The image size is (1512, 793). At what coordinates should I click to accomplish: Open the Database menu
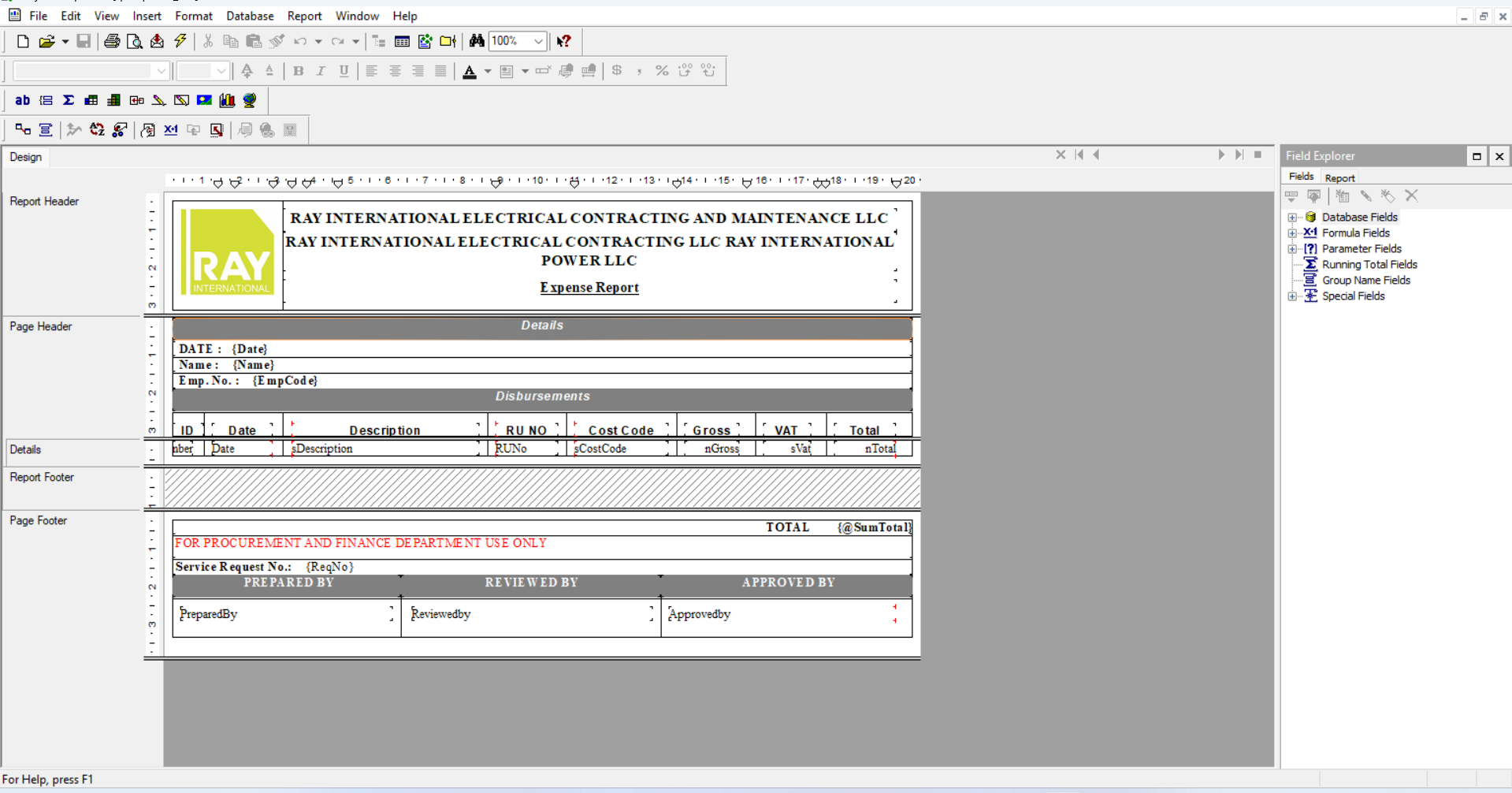coord(249,16)
